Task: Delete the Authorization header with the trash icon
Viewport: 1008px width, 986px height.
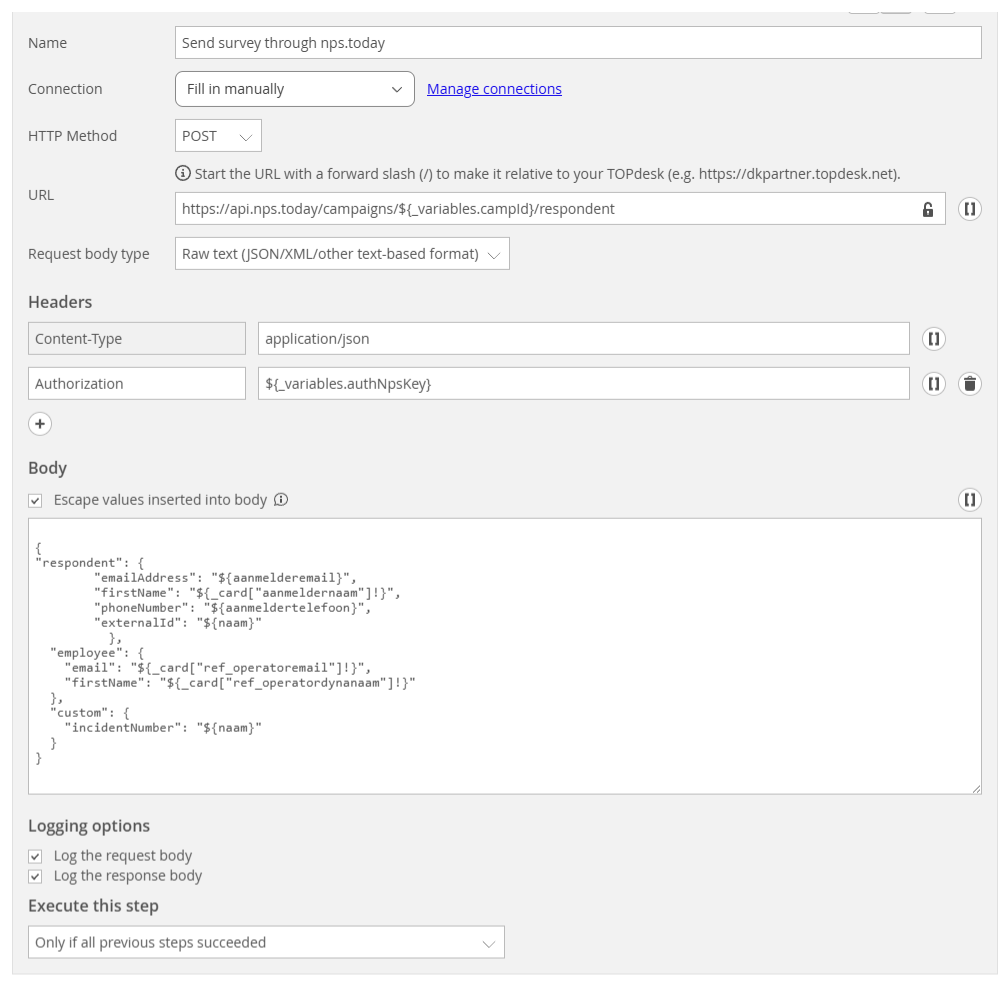Action: coord(969,383)
